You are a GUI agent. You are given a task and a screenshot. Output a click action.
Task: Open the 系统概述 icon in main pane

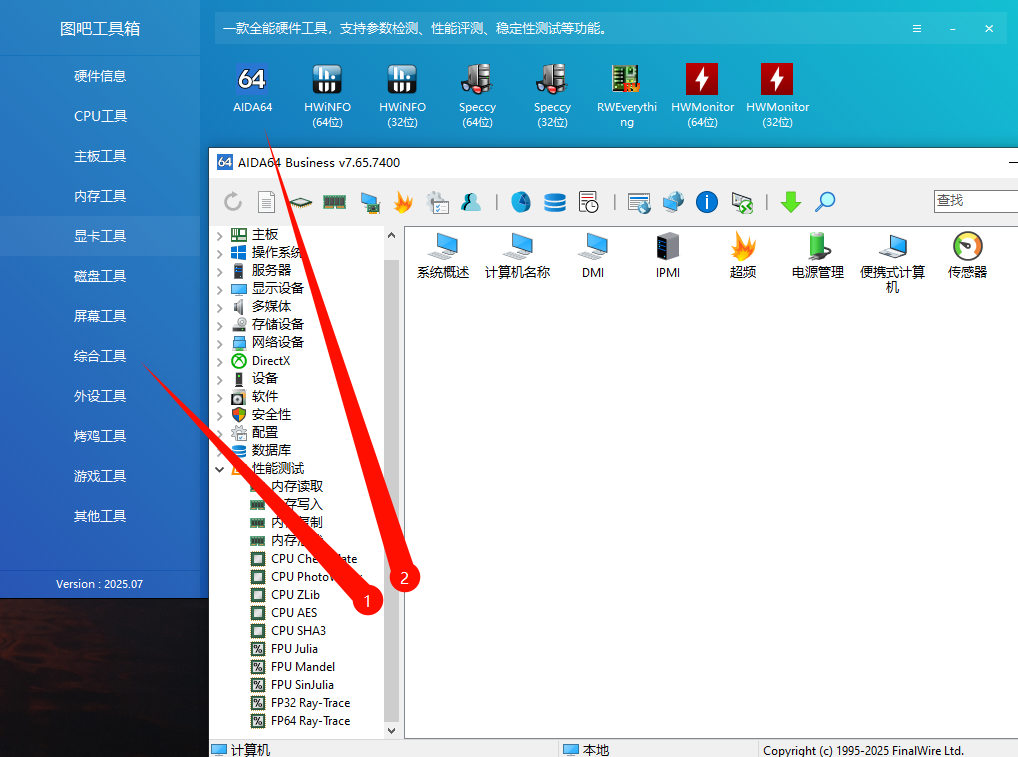(x=443, y=256)
